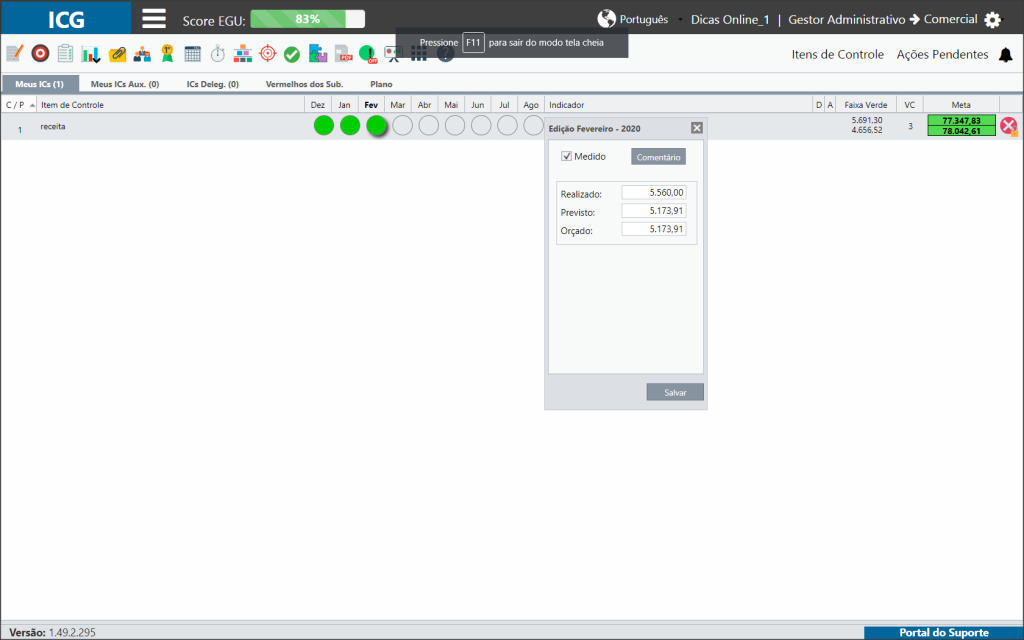
Task: Click the green checkmark circle icon
Action: 292,55
